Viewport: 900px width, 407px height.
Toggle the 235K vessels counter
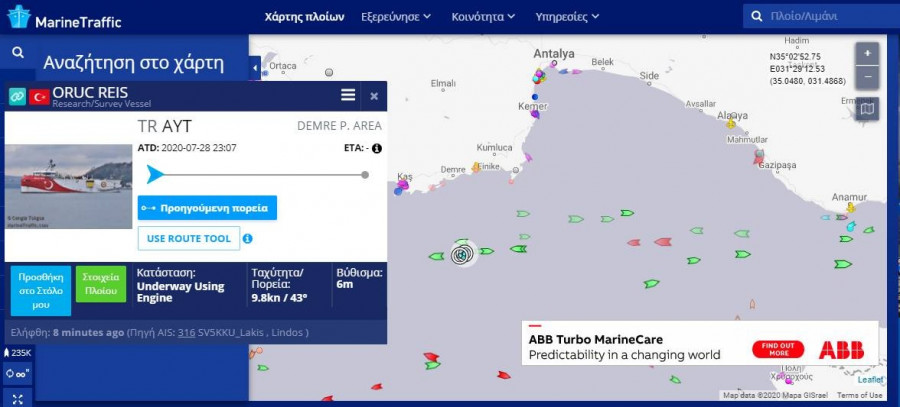[x=17, y=352]
